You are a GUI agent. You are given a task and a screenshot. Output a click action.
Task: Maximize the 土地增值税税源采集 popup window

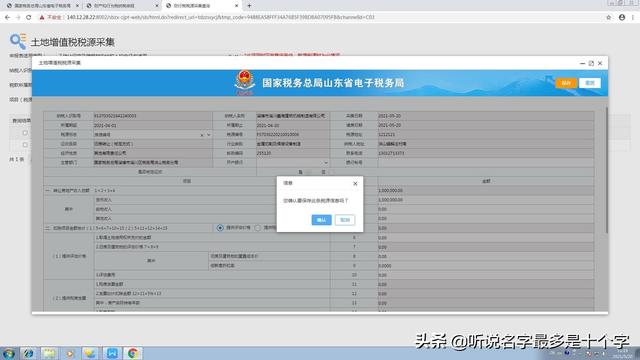click(591, 63)
